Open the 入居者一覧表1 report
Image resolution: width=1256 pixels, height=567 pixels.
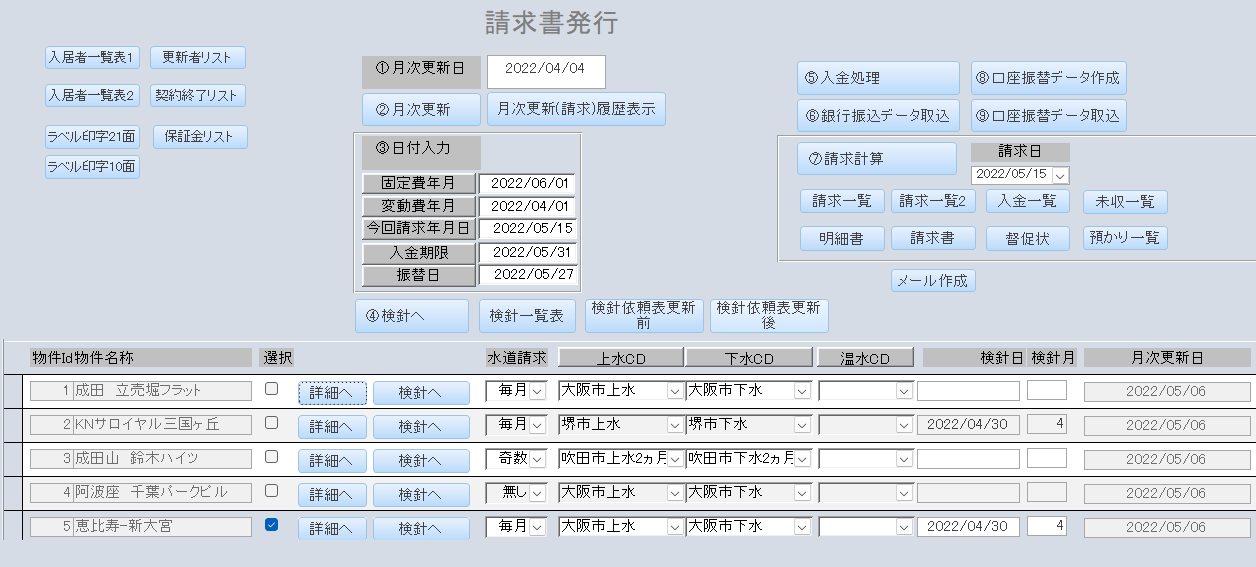click(x=93, y=57)
